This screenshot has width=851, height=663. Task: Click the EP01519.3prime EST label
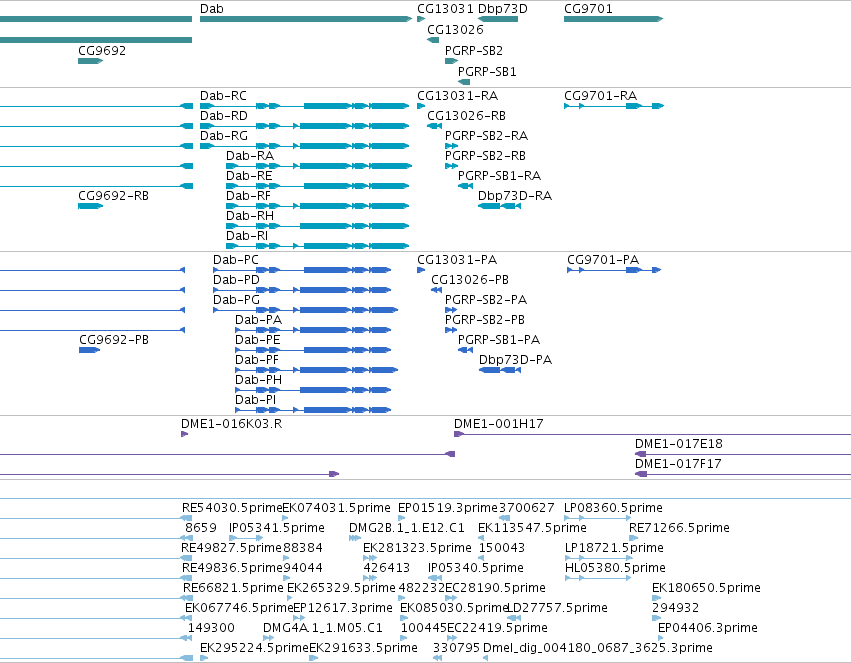448,508
